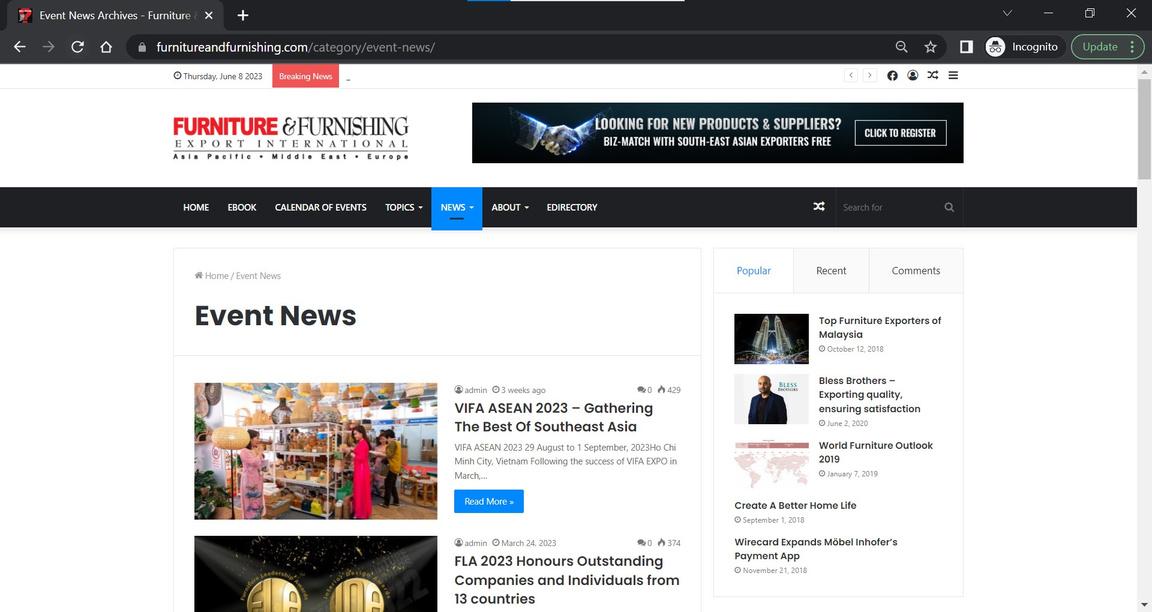The width and height of the screenshot is (1152, 612).
Task: Click the comment count on VIFA article
Action: 644,390
